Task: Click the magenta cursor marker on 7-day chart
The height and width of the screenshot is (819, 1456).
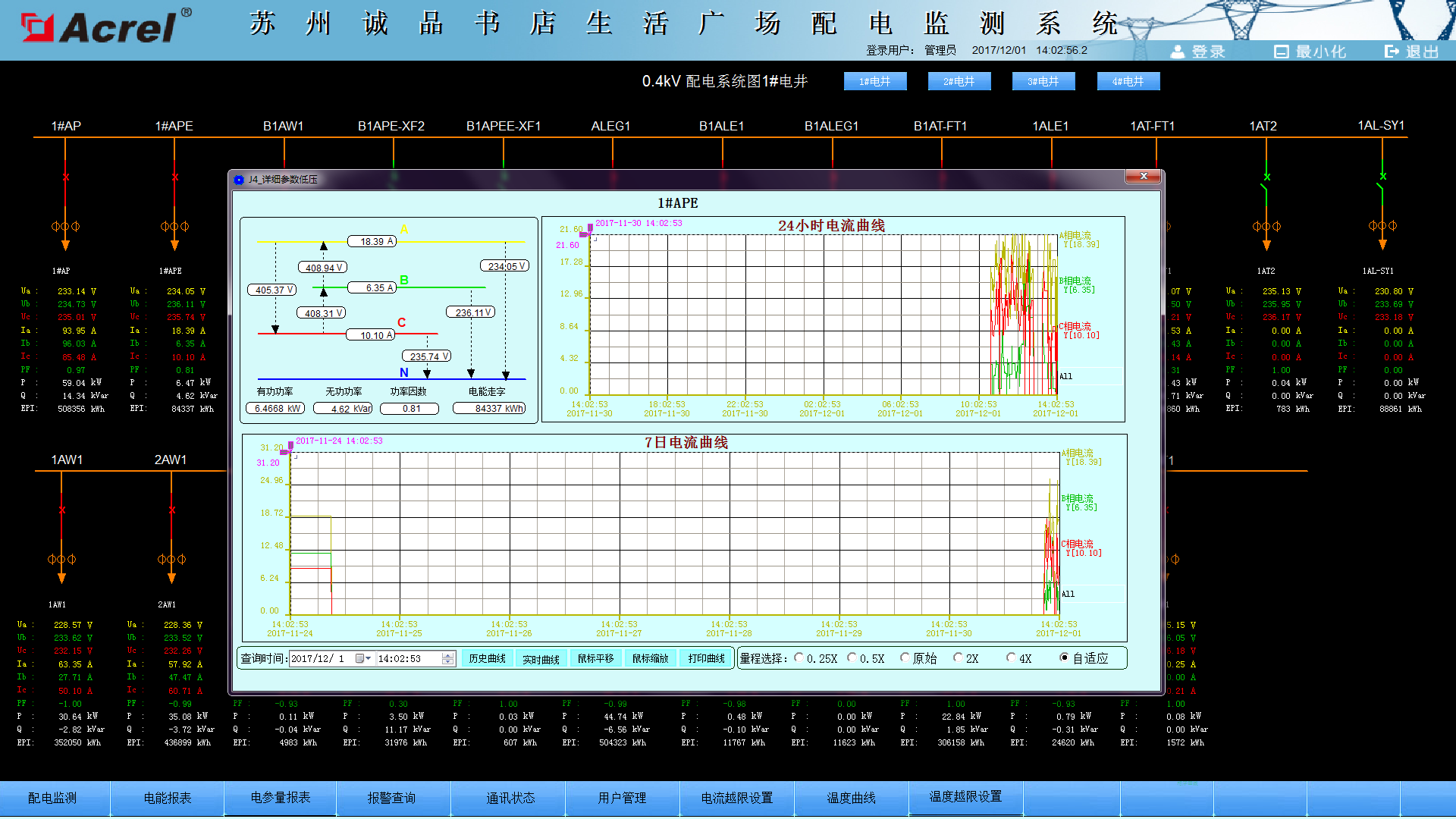Action: point(287,448)
